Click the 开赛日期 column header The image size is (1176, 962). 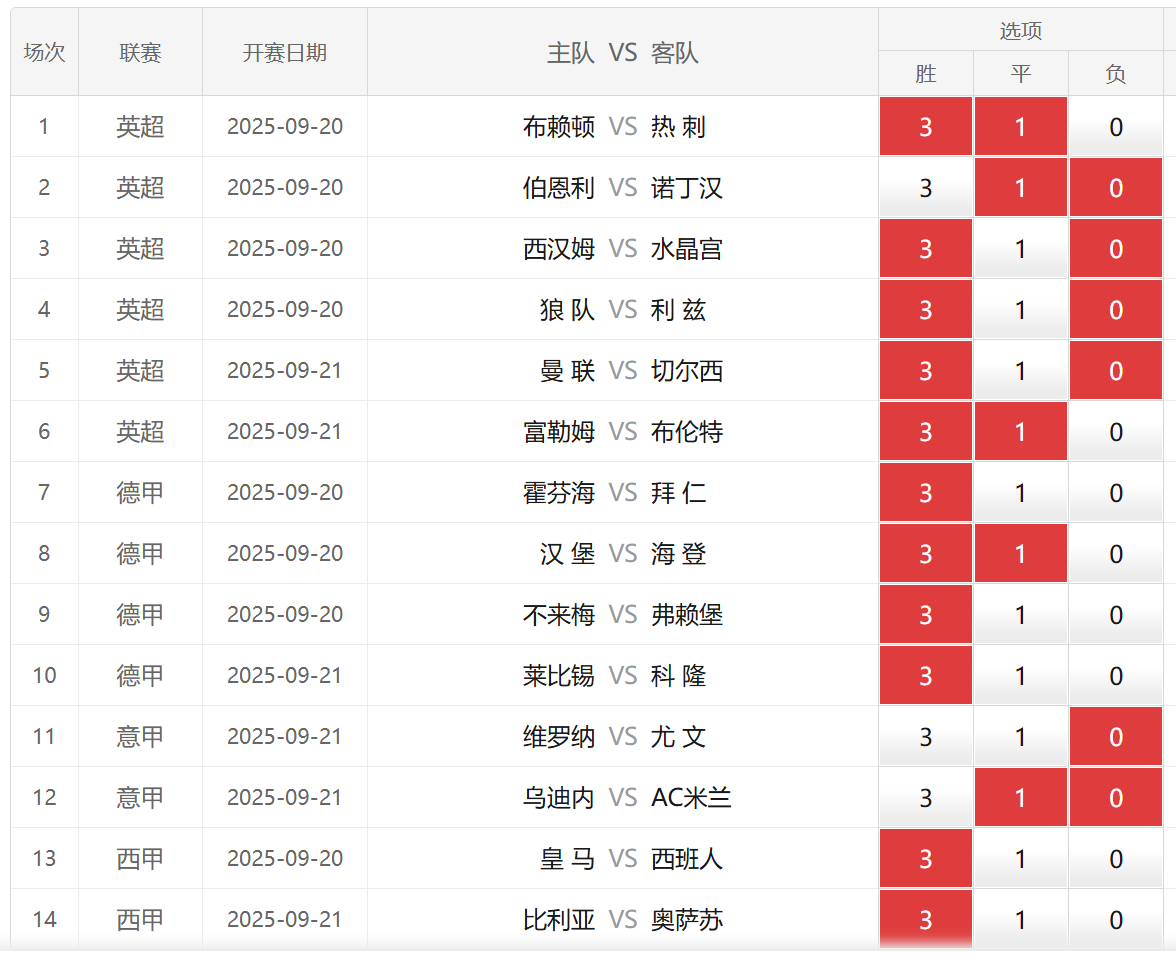pos(284,53)
